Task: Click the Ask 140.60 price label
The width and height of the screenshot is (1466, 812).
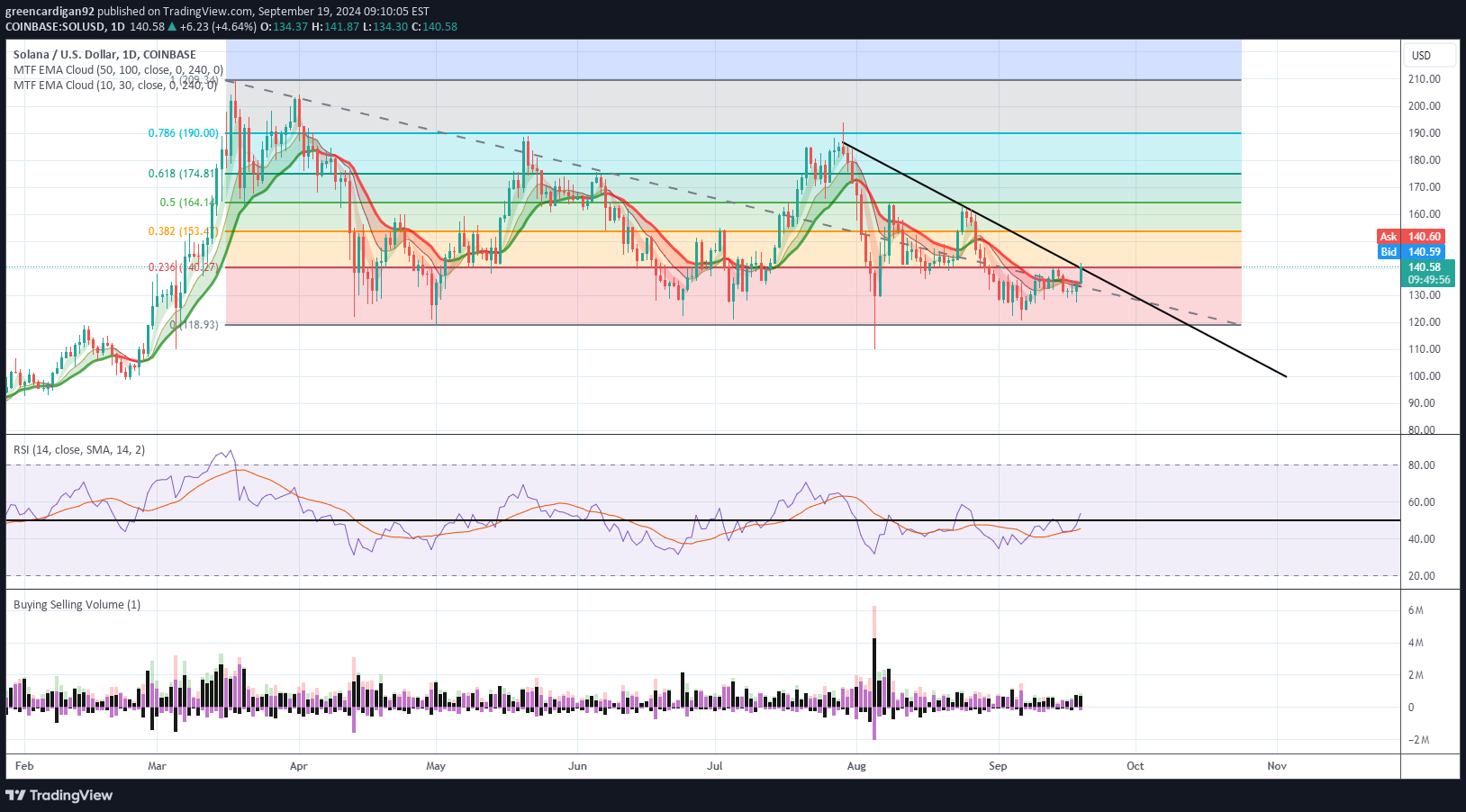Action: point(1412,237)
